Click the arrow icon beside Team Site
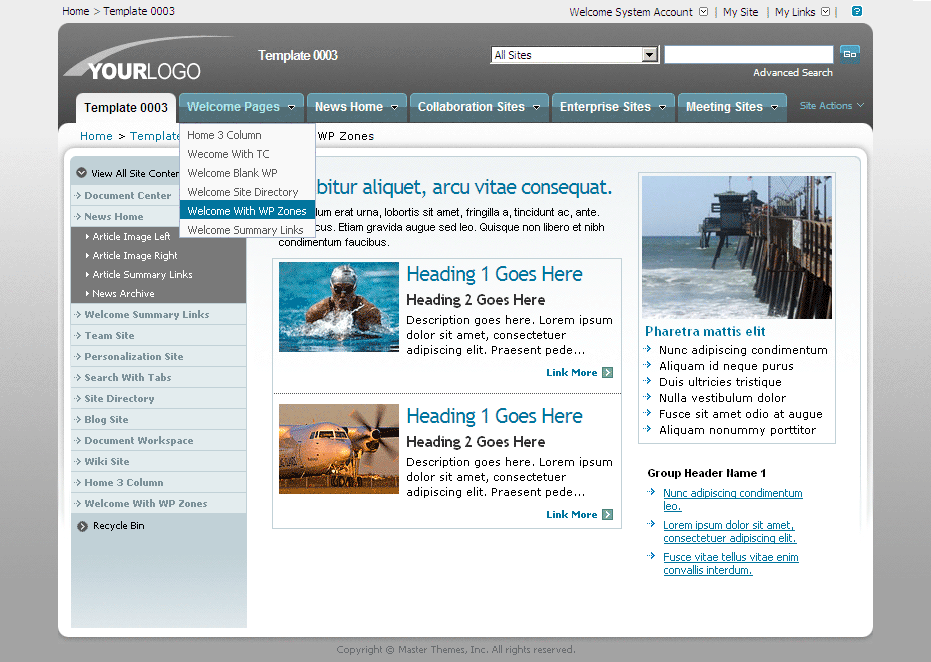Screen dimensions: 931x662 point(77,335)
